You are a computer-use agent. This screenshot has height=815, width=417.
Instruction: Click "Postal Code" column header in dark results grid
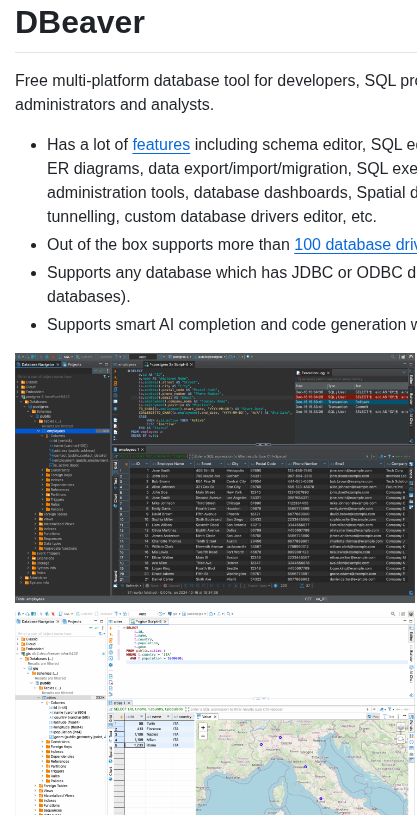point(265,463)
